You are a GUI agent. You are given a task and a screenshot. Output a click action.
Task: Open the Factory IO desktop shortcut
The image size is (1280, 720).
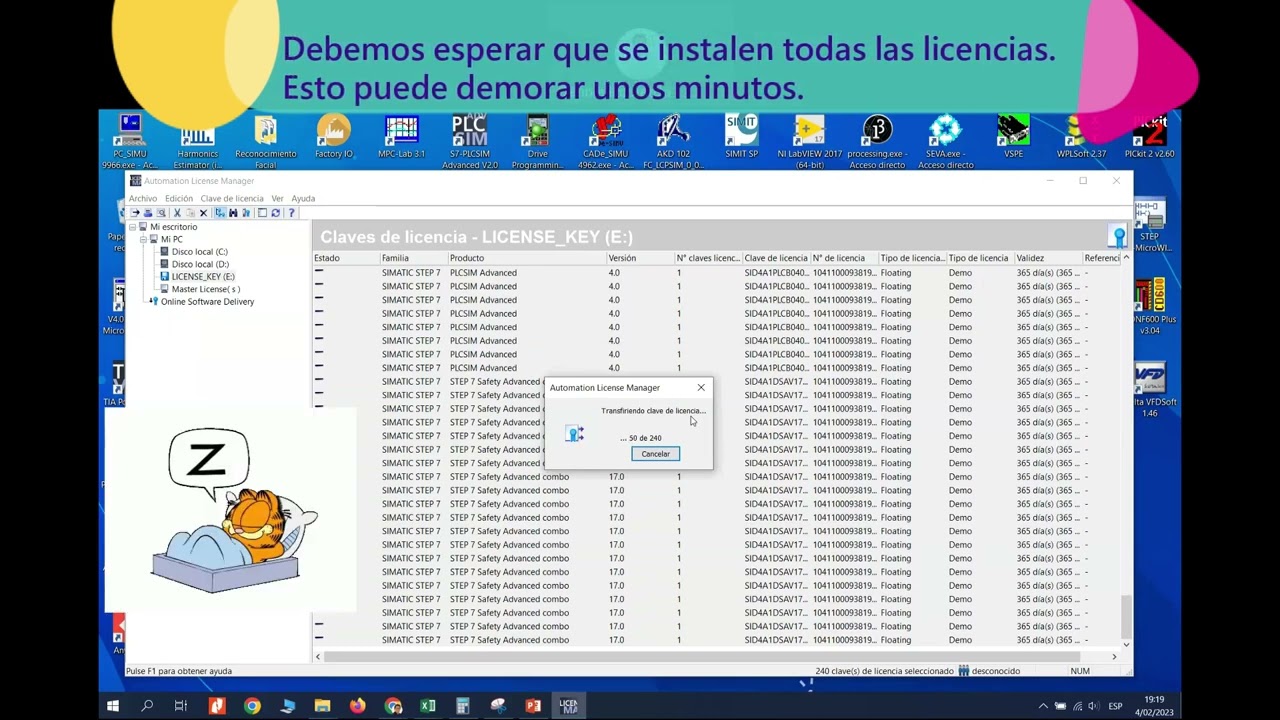333,137
